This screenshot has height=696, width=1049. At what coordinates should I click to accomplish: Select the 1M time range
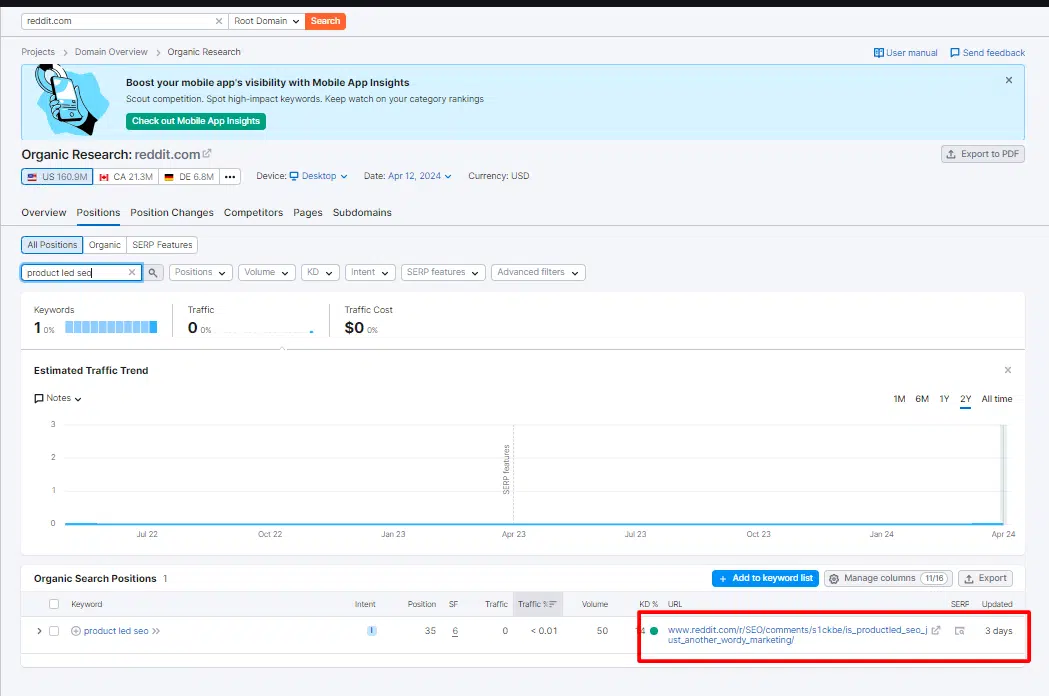(x=899, y=399)
